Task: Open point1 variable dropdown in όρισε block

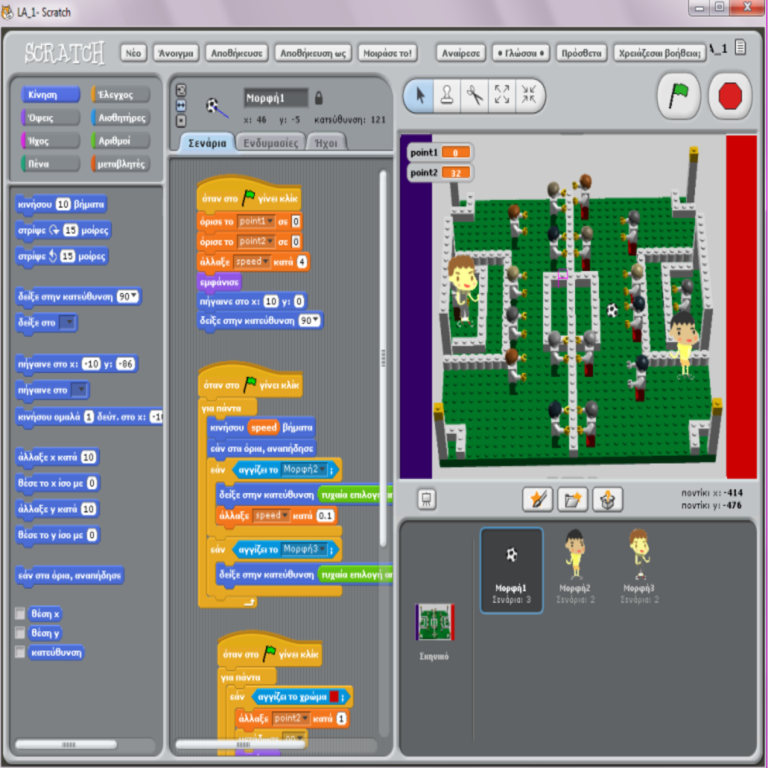Action: [269, 221]
